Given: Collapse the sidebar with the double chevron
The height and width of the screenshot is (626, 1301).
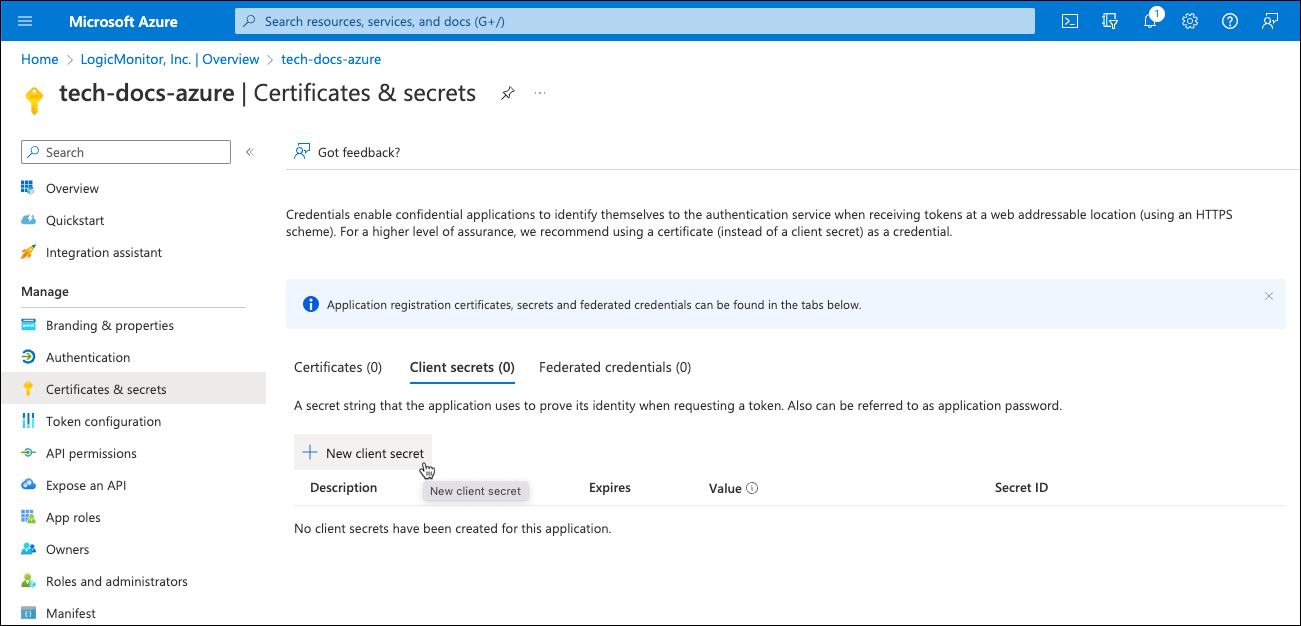Looking at the screenshot, I should (x=250, y=152).
